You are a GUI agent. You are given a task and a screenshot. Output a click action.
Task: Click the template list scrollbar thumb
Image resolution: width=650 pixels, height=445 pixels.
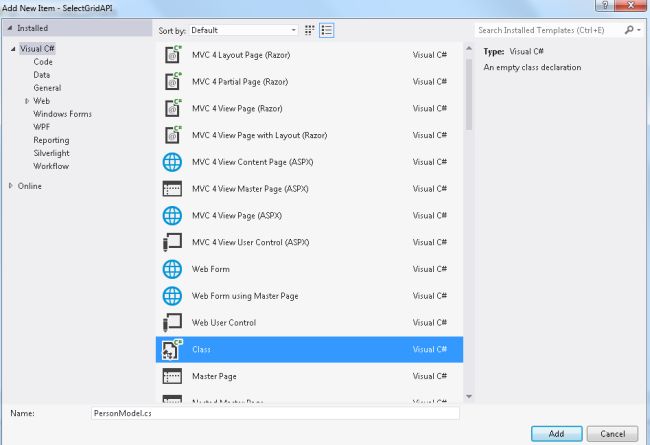(x=469, y=95)
